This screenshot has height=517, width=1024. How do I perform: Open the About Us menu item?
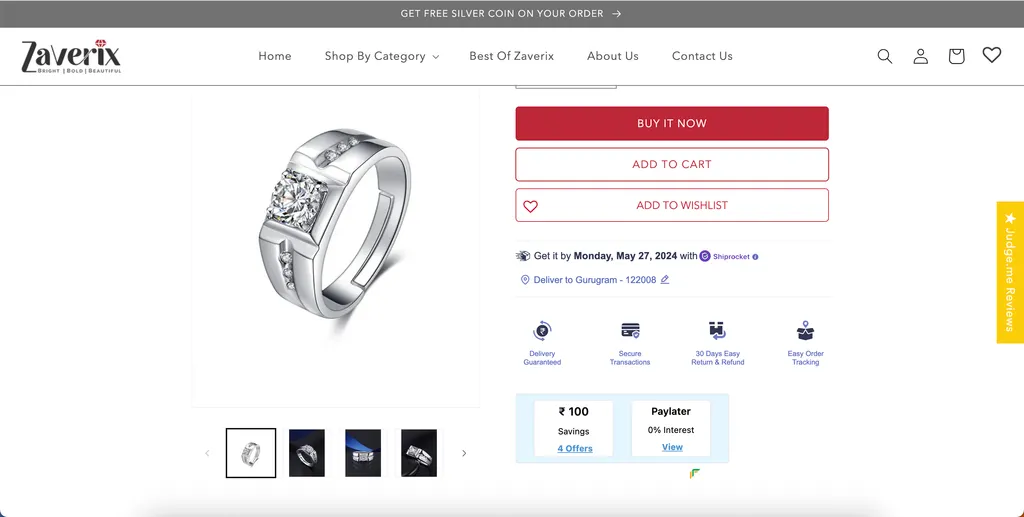[x=613, y=56]
